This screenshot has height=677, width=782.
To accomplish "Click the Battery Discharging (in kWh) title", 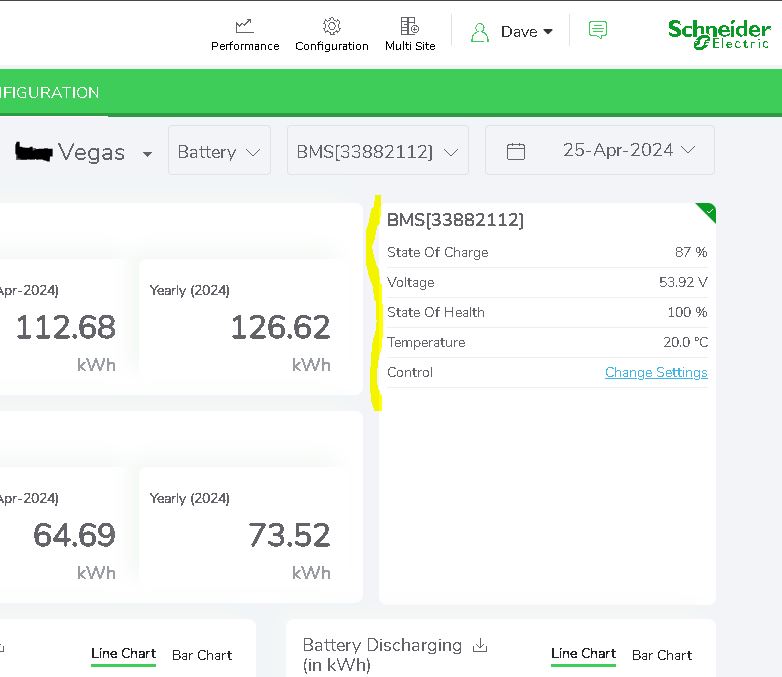I will point(382,655).
